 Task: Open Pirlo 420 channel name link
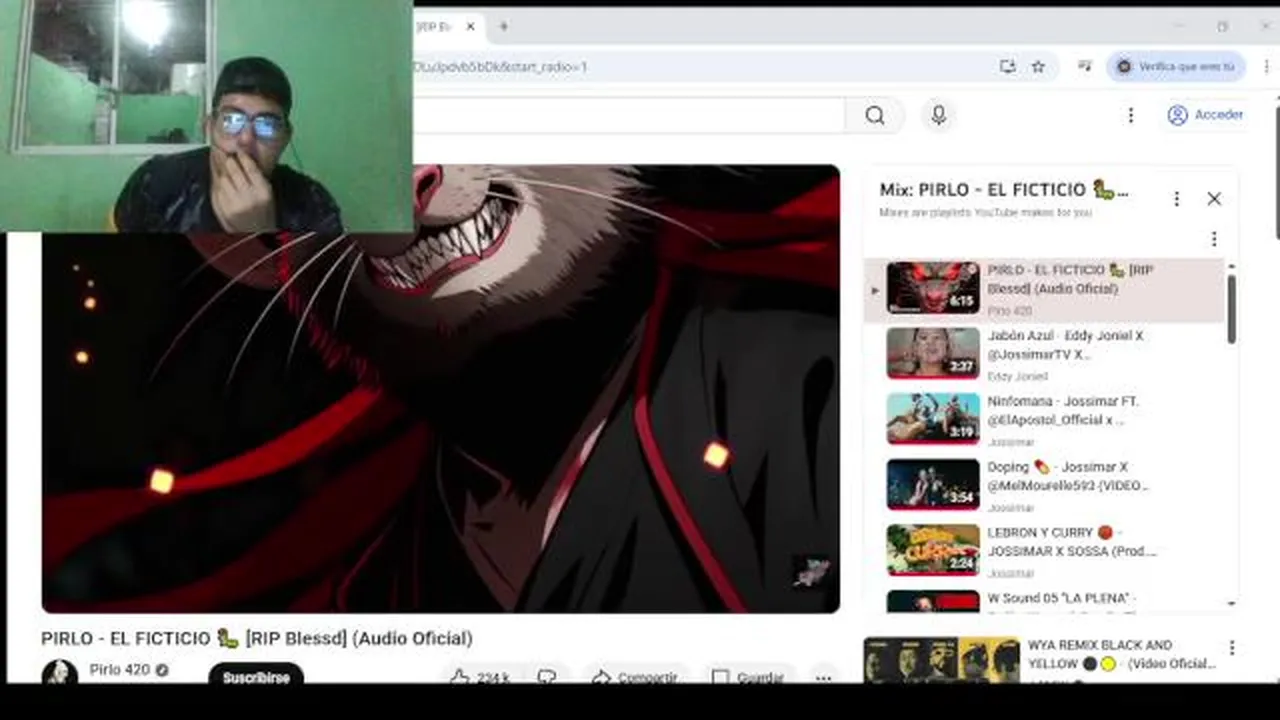pyautogui.click(x=120, y=670)
